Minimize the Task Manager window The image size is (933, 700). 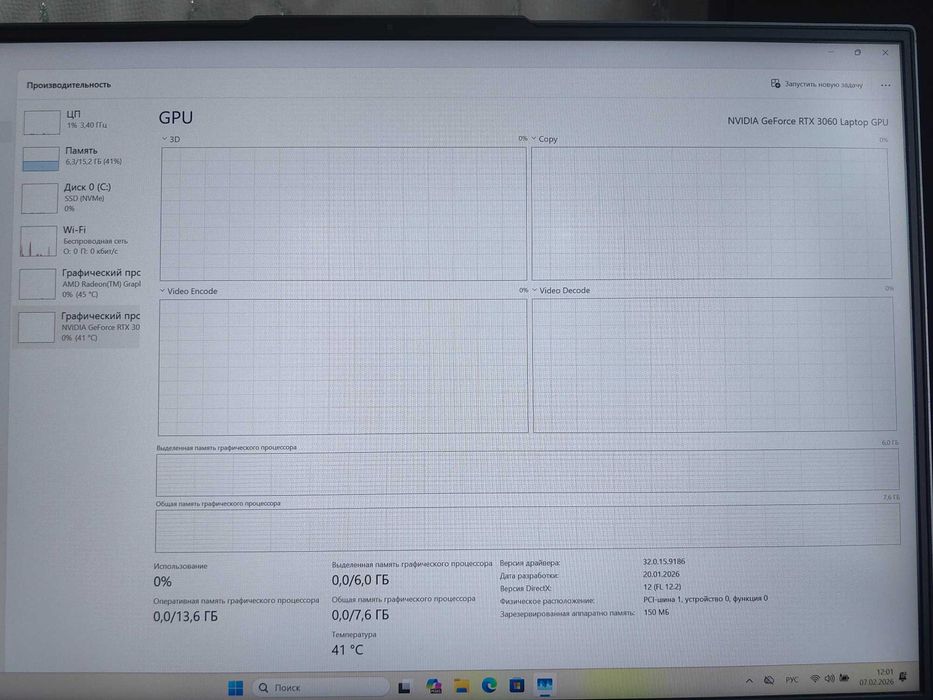pyautogui.click(x=831, y=52)
